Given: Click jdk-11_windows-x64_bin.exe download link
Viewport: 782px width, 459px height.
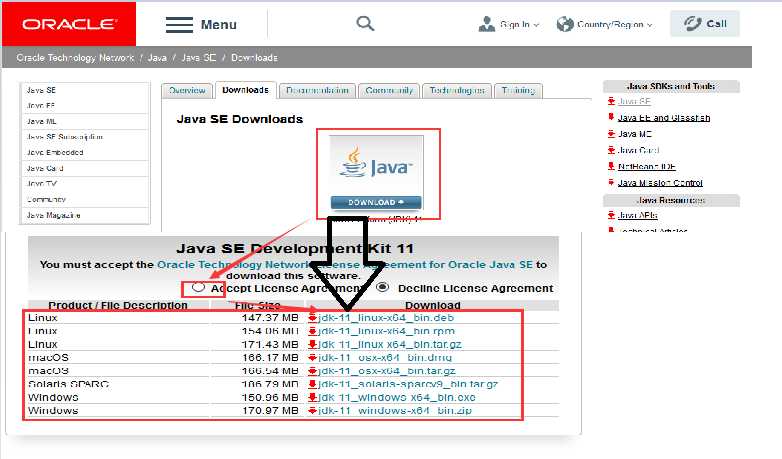Looking at the screenshot, I should (397, 398).
